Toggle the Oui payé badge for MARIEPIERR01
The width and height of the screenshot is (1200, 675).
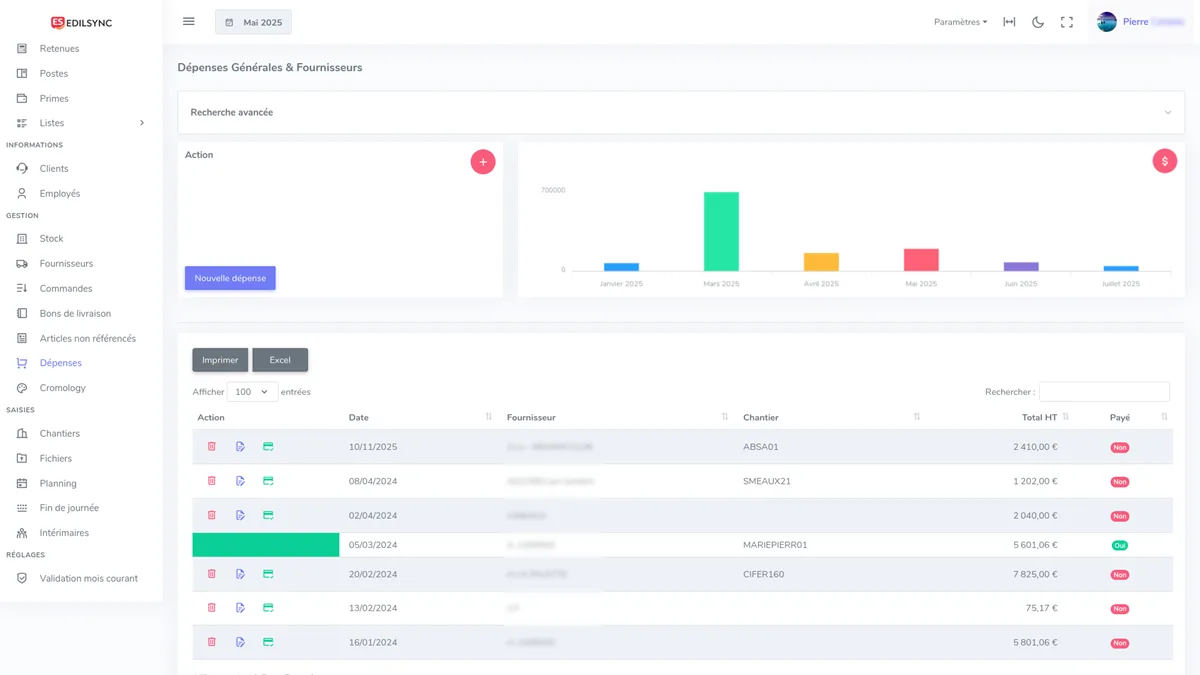pyautogui.click(x=1120, y=545)
